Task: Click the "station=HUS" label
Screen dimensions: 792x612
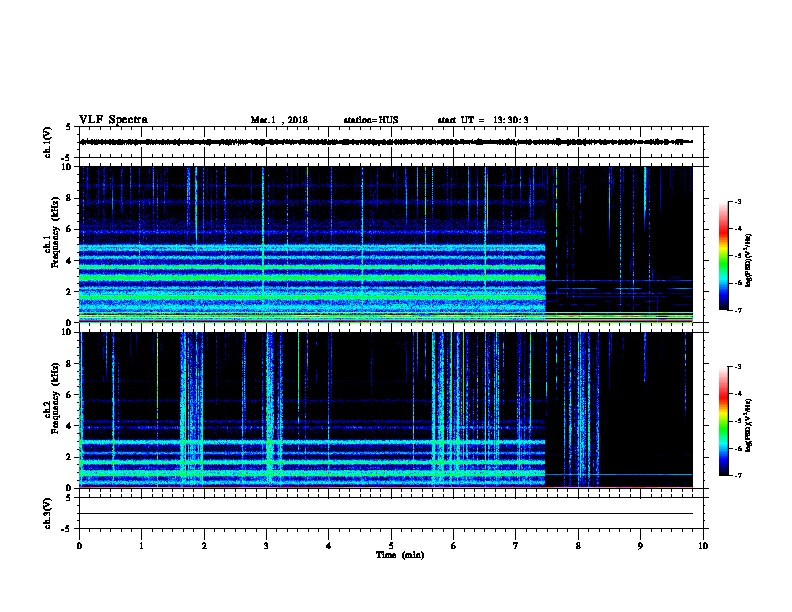Action: 371,120
